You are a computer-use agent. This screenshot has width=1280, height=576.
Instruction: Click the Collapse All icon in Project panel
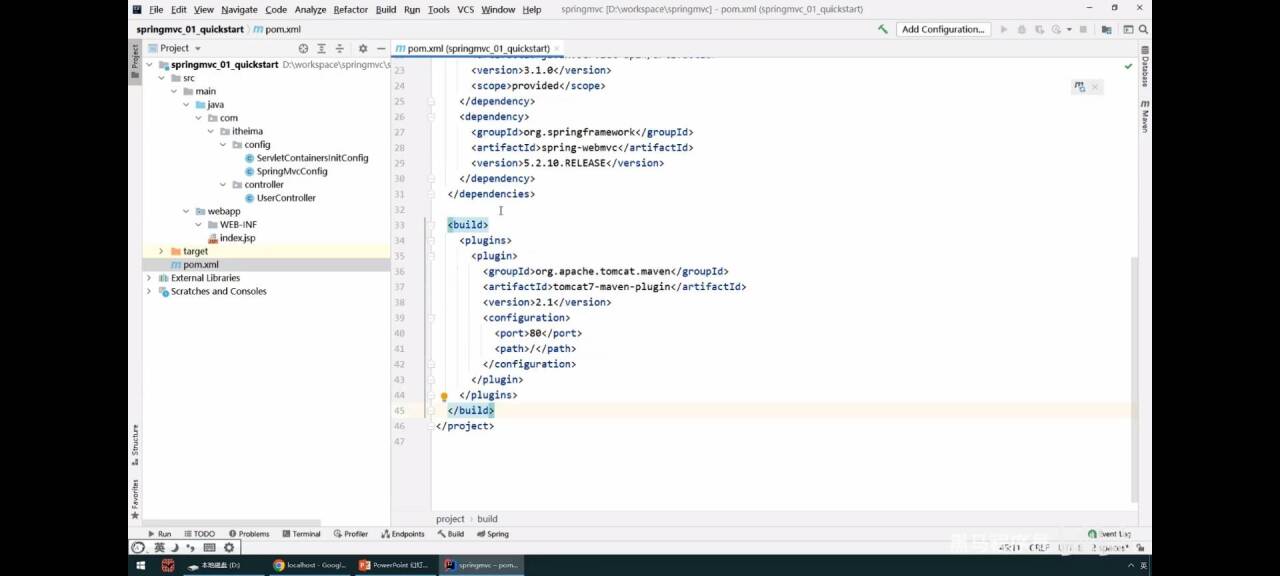(339, 48)
